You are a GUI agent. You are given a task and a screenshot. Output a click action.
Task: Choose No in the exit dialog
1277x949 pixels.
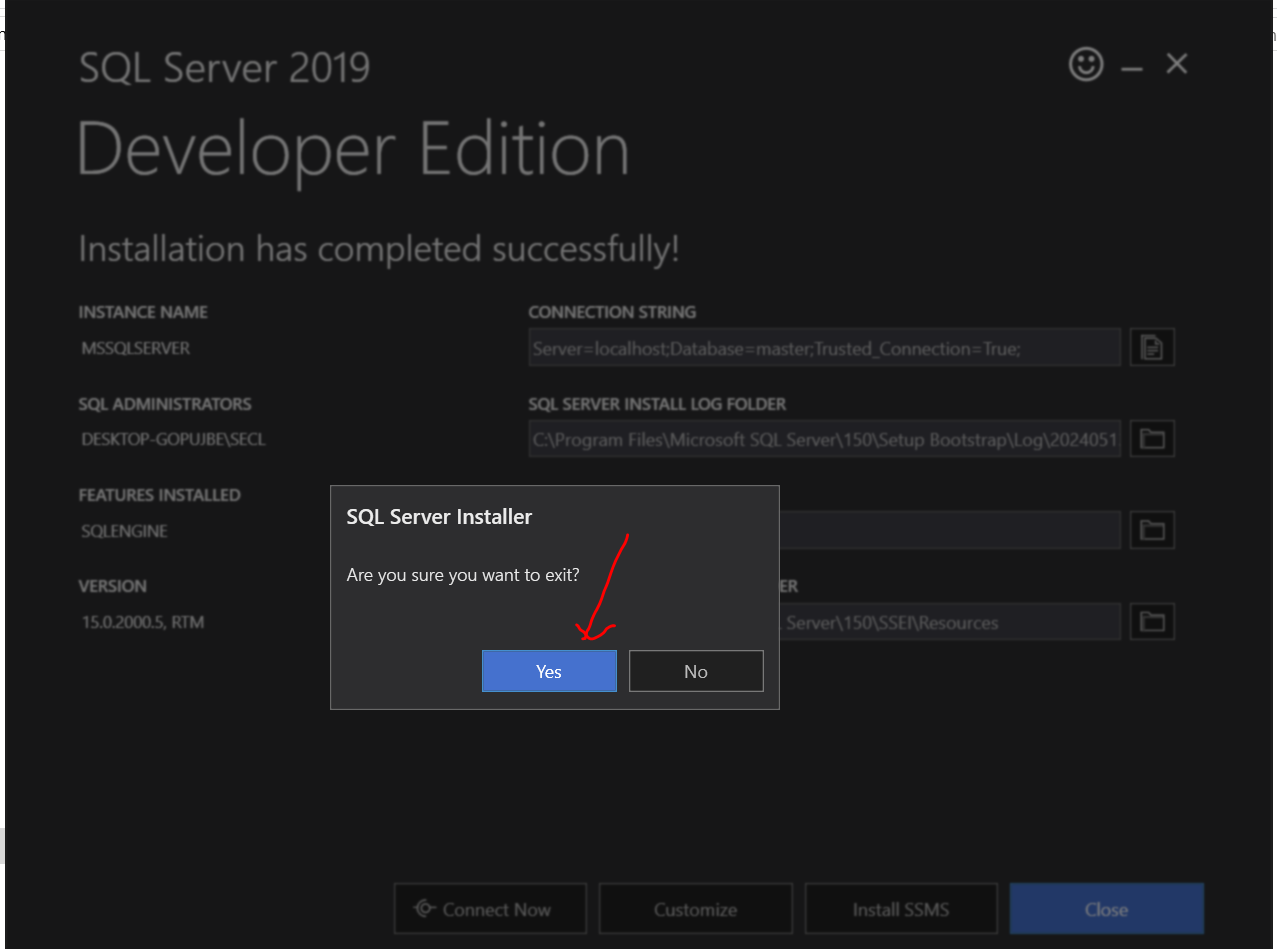696,671
